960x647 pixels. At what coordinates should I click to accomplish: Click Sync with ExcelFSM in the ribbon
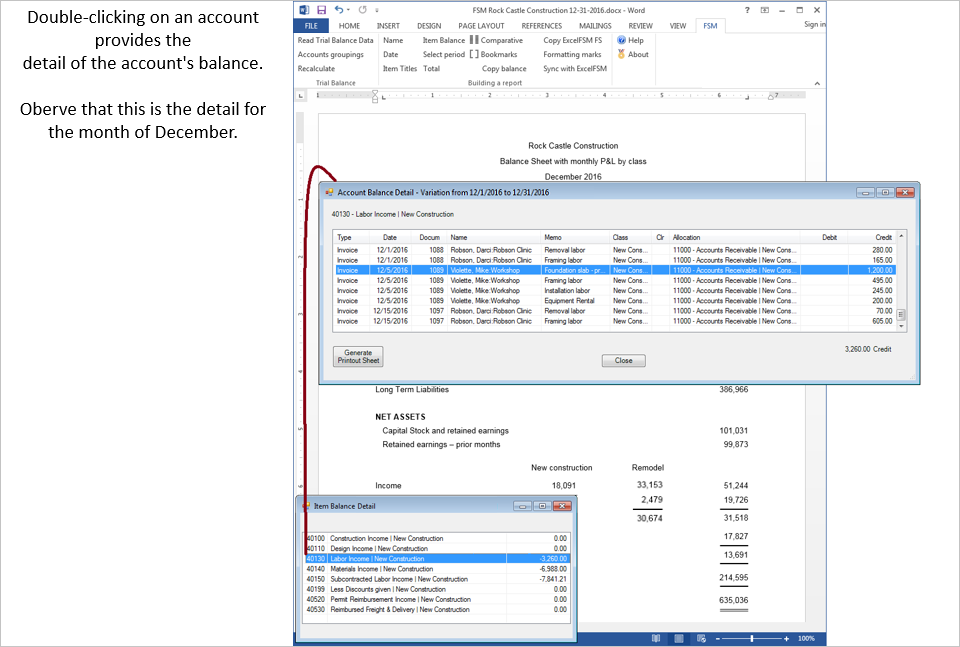click(575, 69)
